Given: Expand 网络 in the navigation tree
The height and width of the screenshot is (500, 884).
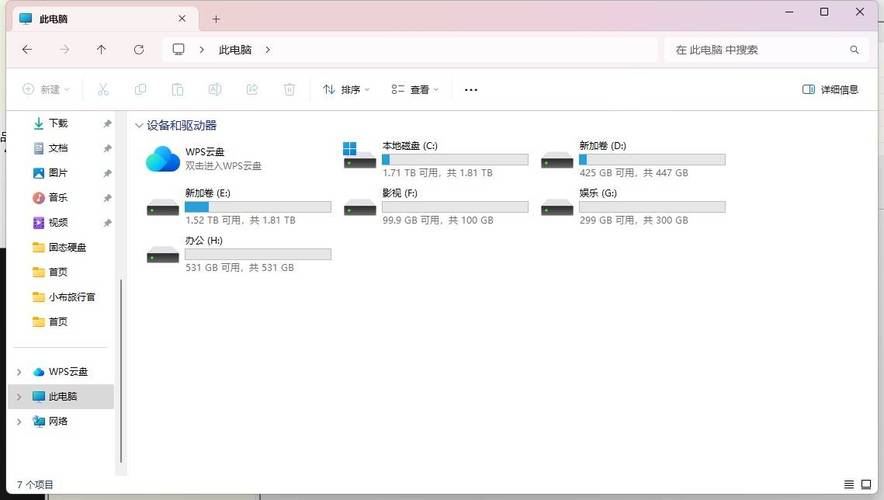Looking at the screenshot, I should tap(19, 421).
